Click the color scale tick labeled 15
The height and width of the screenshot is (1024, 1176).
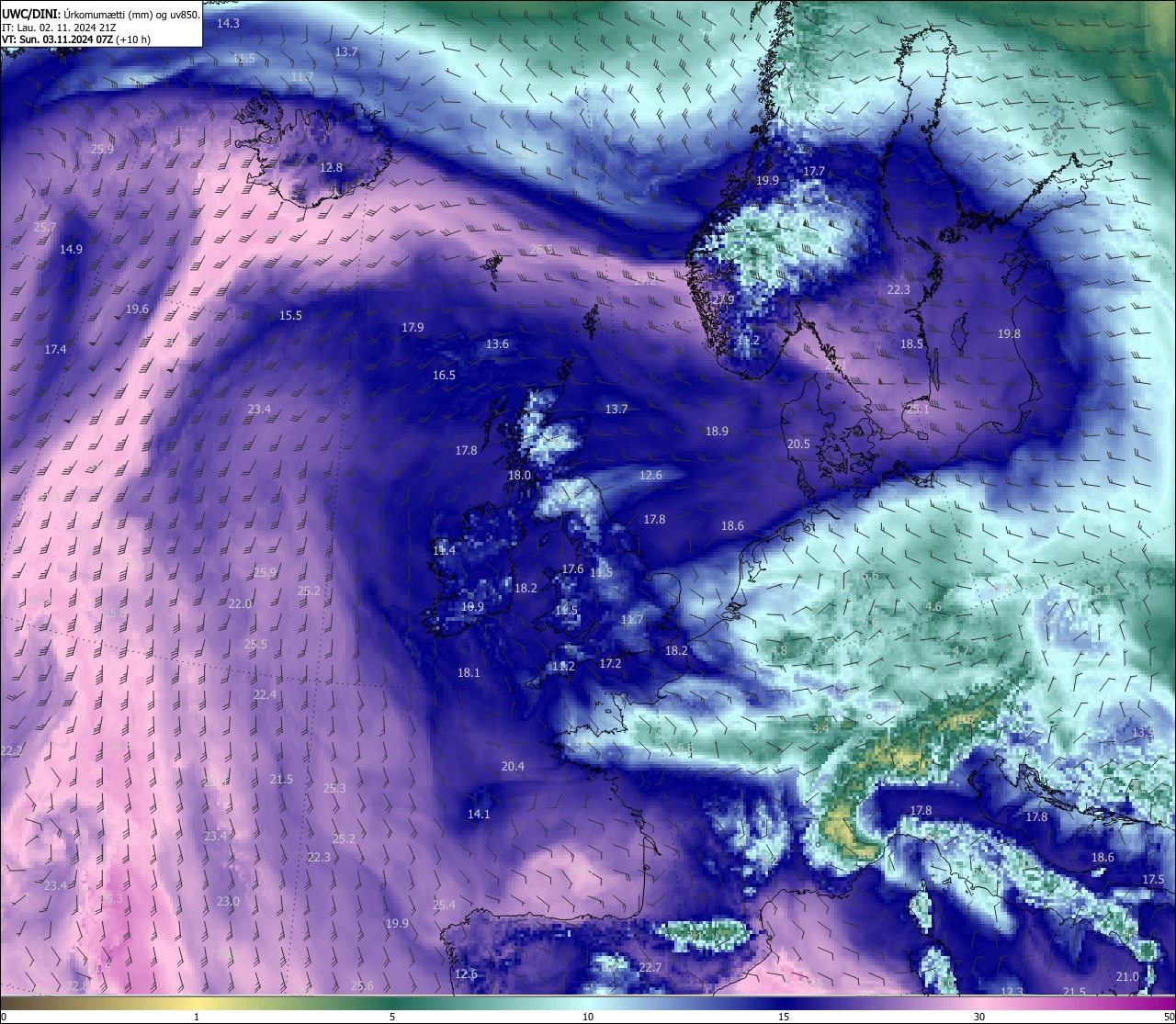pos(784,1017)
